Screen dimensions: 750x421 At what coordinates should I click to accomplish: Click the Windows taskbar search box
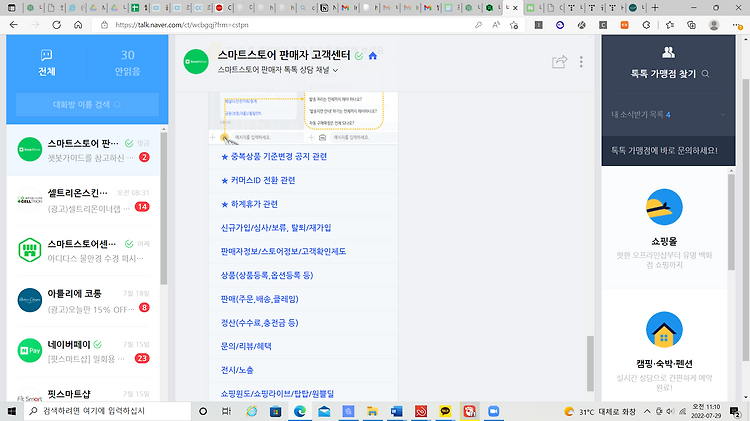(108, 411)
